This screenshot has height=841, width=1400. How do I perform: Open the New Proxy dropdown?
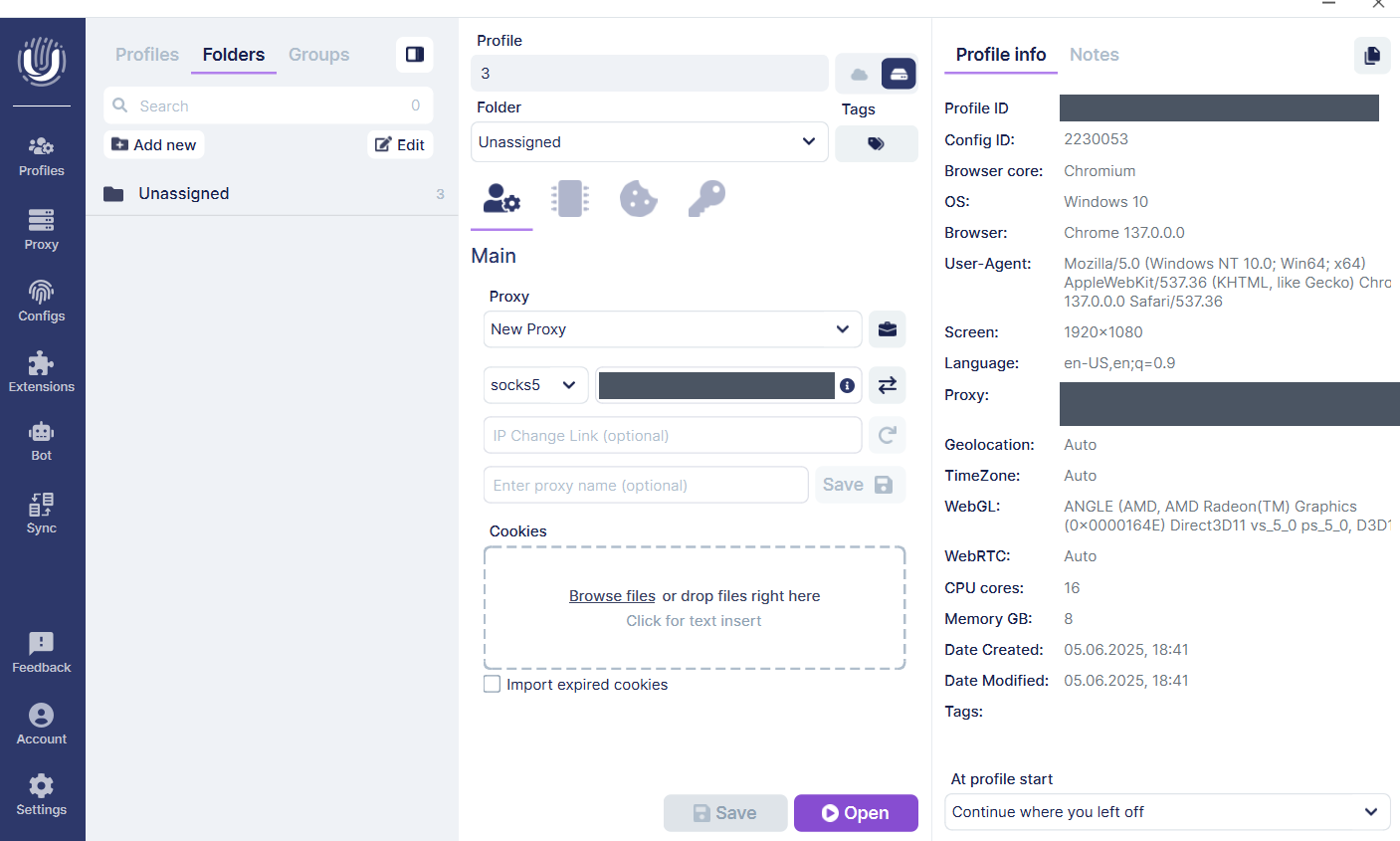point(673,329)
